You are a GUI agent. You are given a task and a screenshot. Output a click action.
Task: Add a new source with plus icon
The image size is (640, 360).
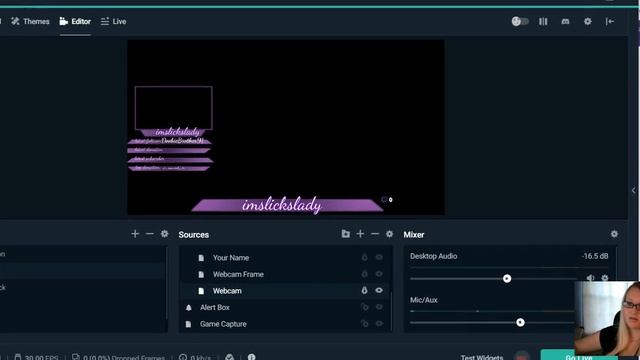[x=360, y=234]
